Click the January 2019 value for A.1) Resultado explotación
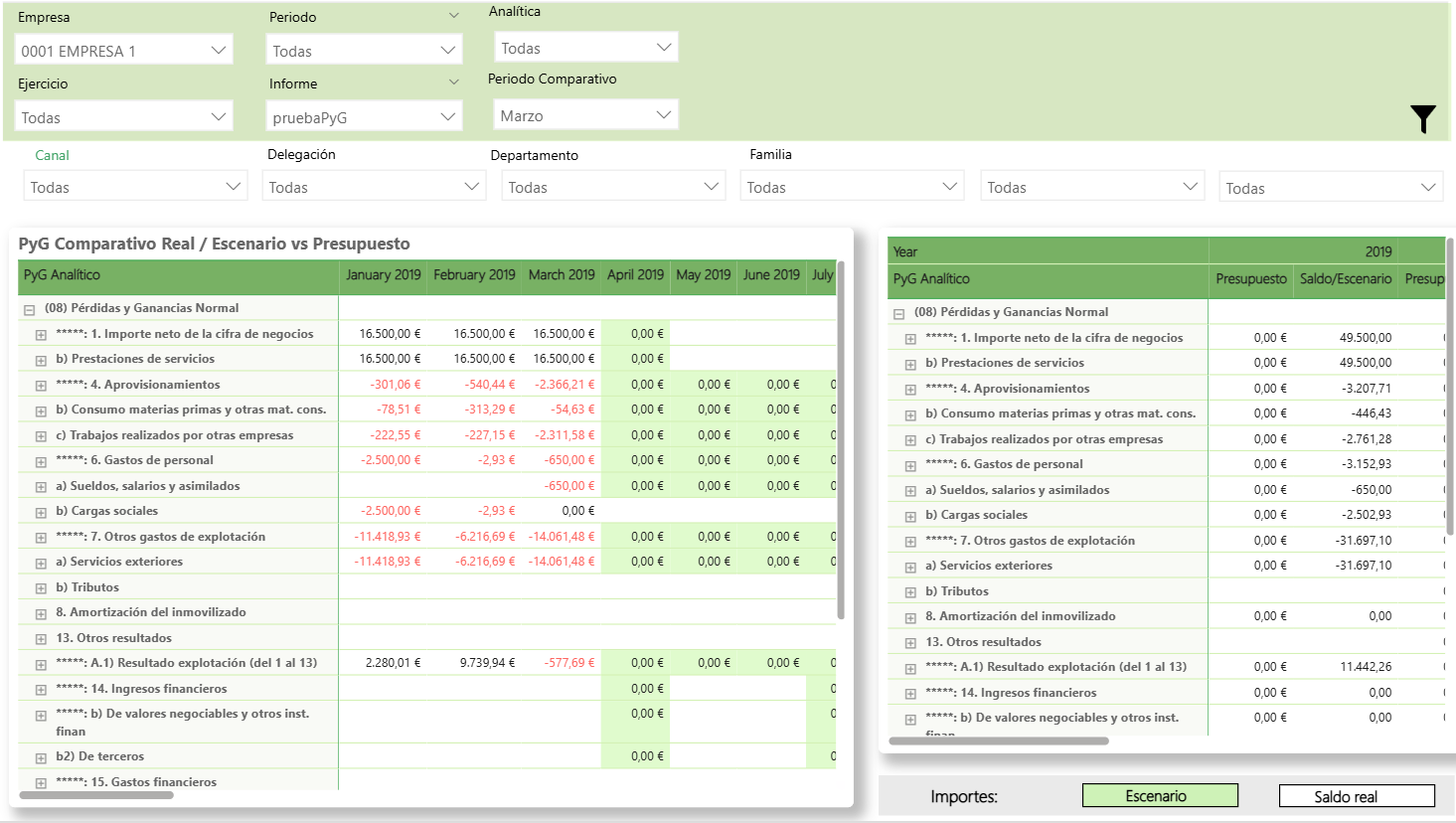Image resolution: width=1456 pixels, height=823 pixels. (x=393, y=663)
